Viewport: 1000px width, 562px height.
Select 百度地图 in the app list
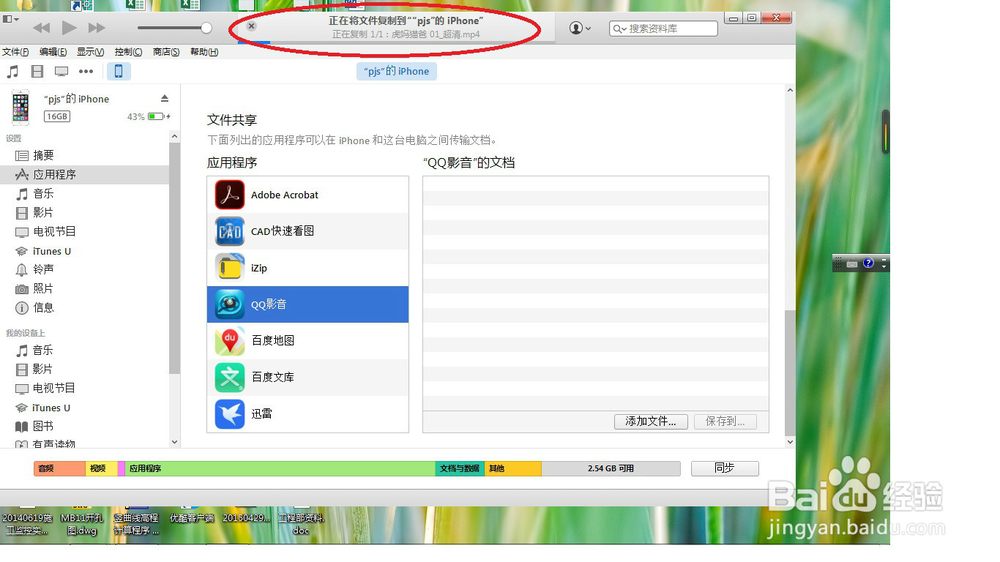tap(307, 341)
